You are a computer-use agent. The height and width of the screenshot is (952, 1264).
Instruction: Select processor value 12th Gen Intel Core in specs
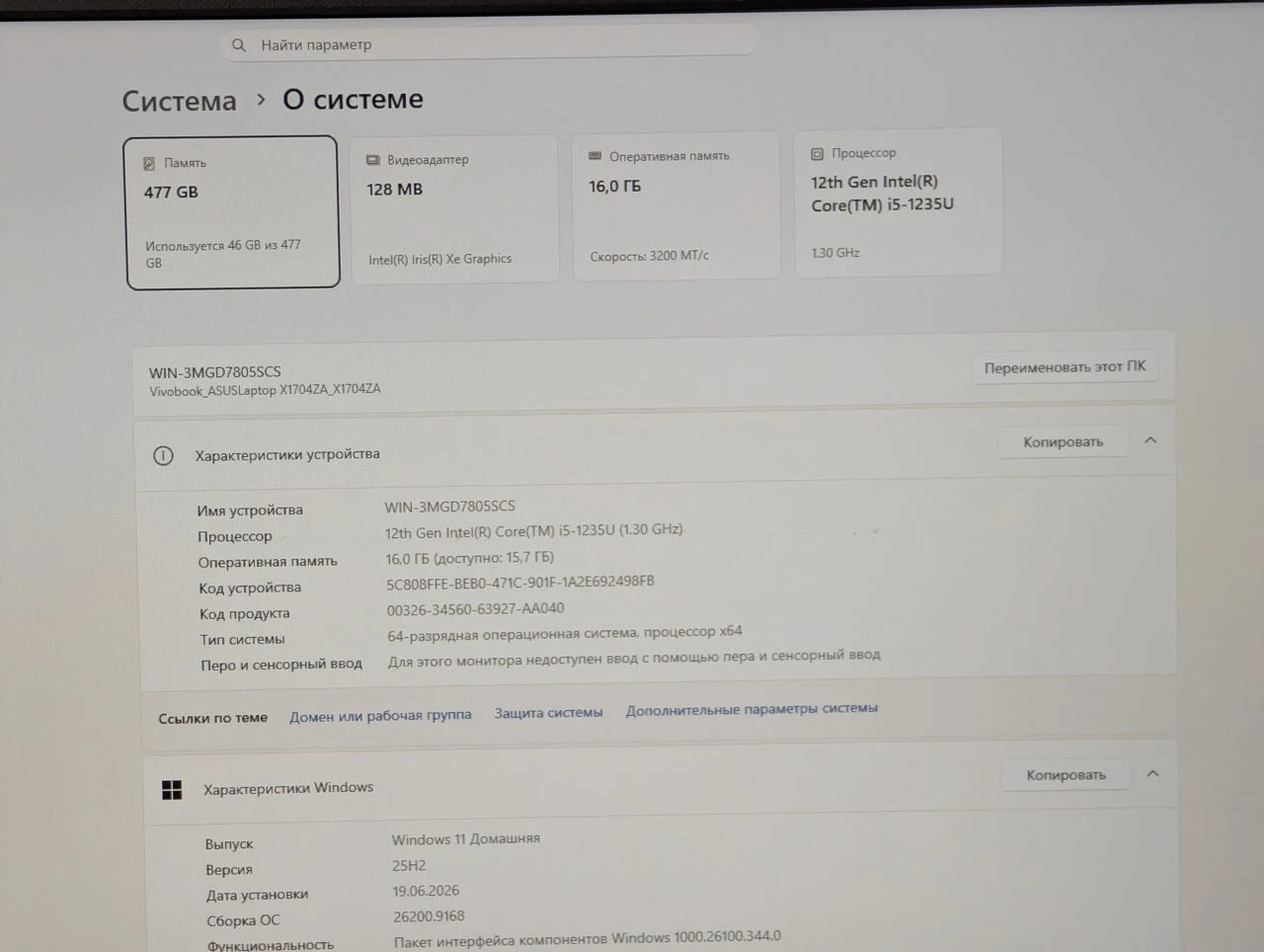(x=533, y=531)
